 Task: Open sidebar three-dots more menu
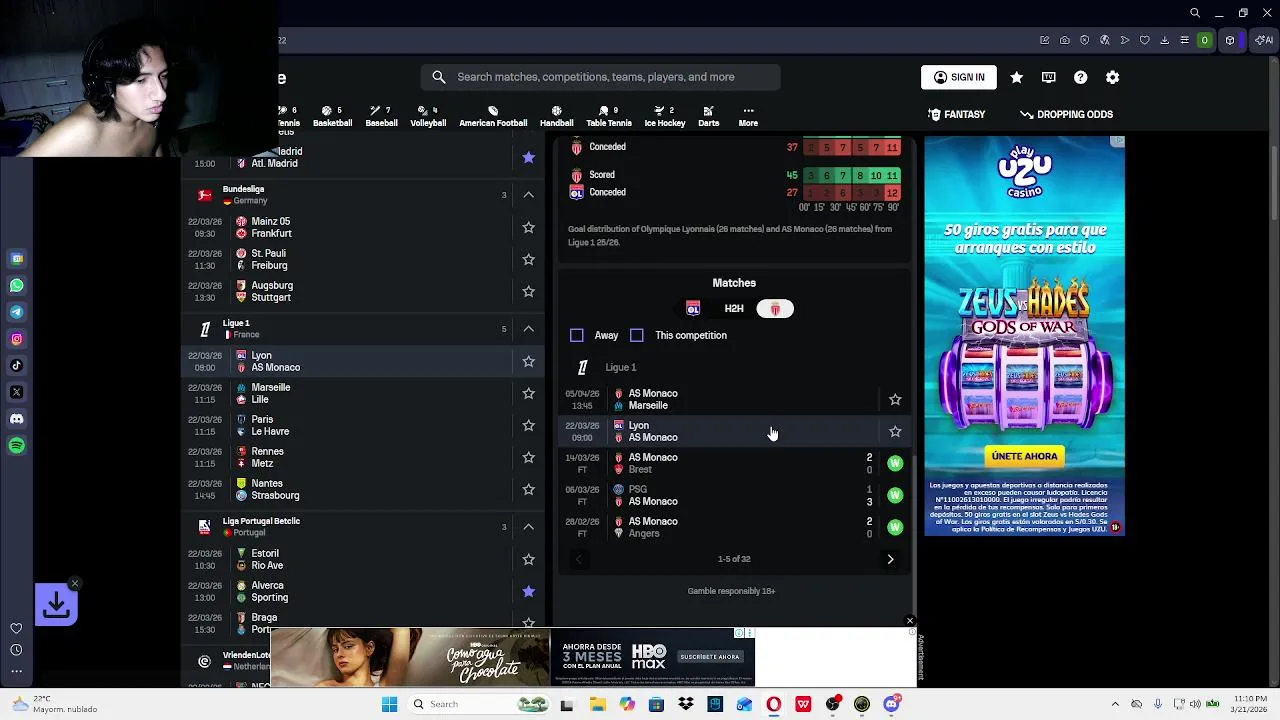pos(16,672)
